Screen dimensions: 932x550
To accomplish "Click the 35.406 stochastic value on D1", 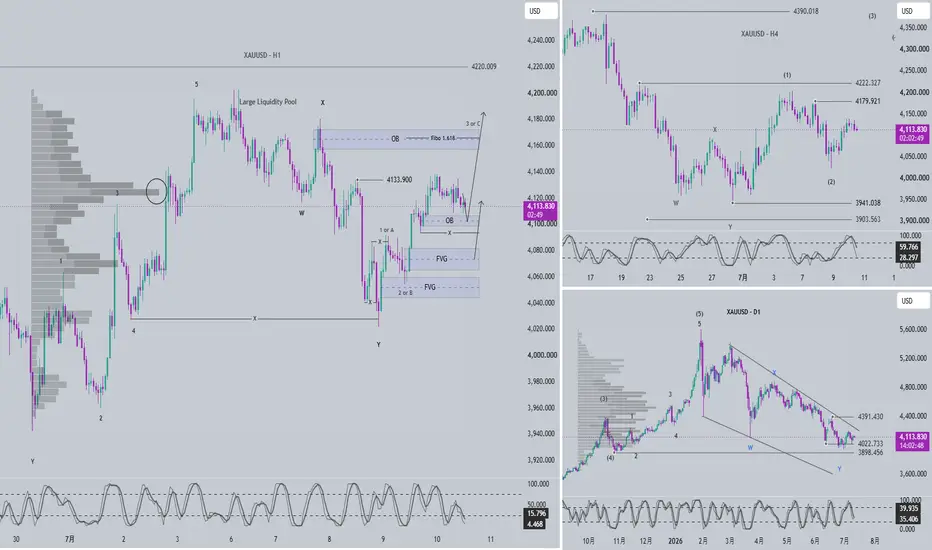I will tap(909, 519).
